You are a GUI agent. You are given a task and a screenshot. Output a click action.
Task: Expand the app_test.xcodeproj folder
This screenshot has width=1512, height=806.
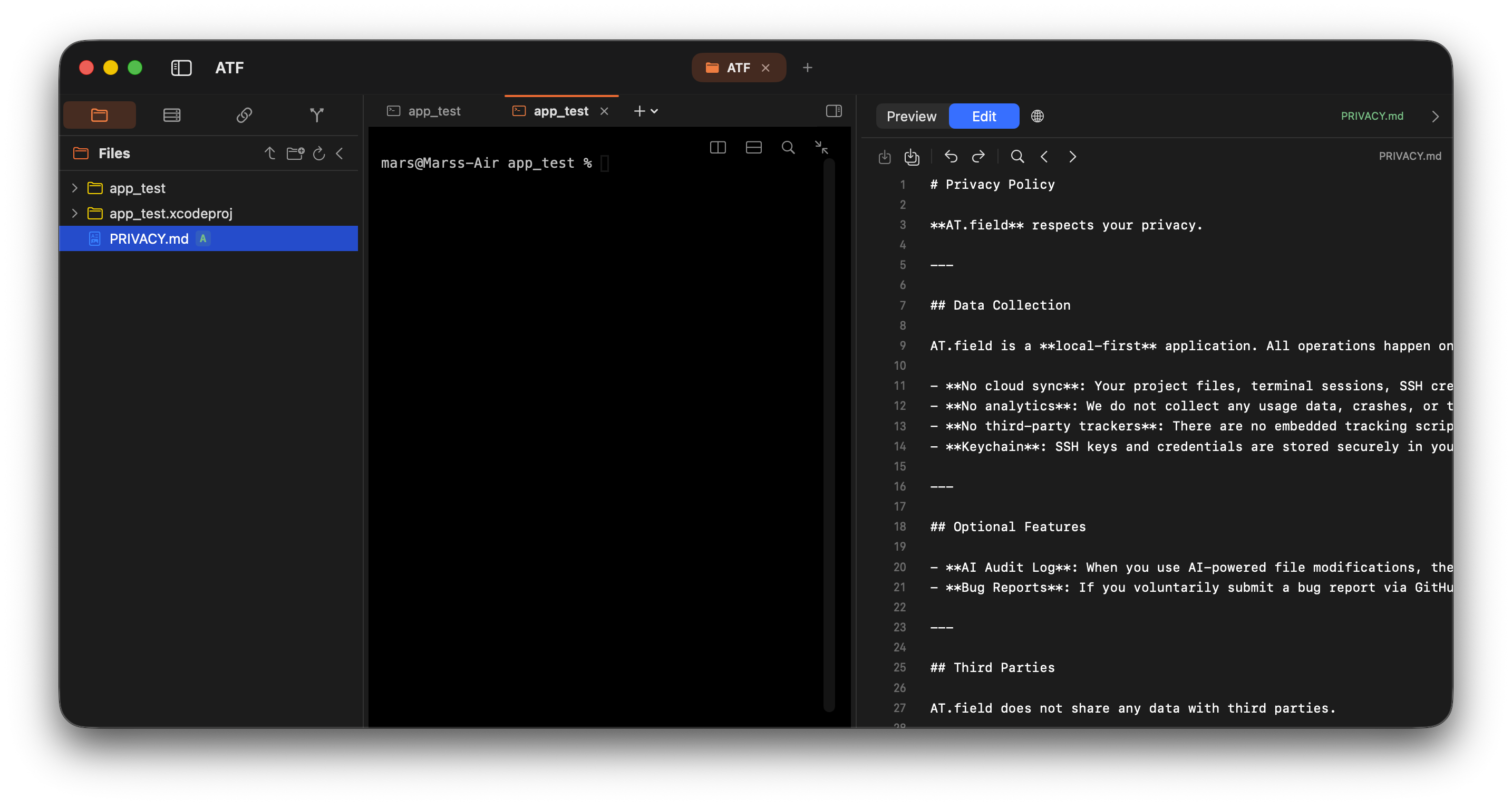74,213
